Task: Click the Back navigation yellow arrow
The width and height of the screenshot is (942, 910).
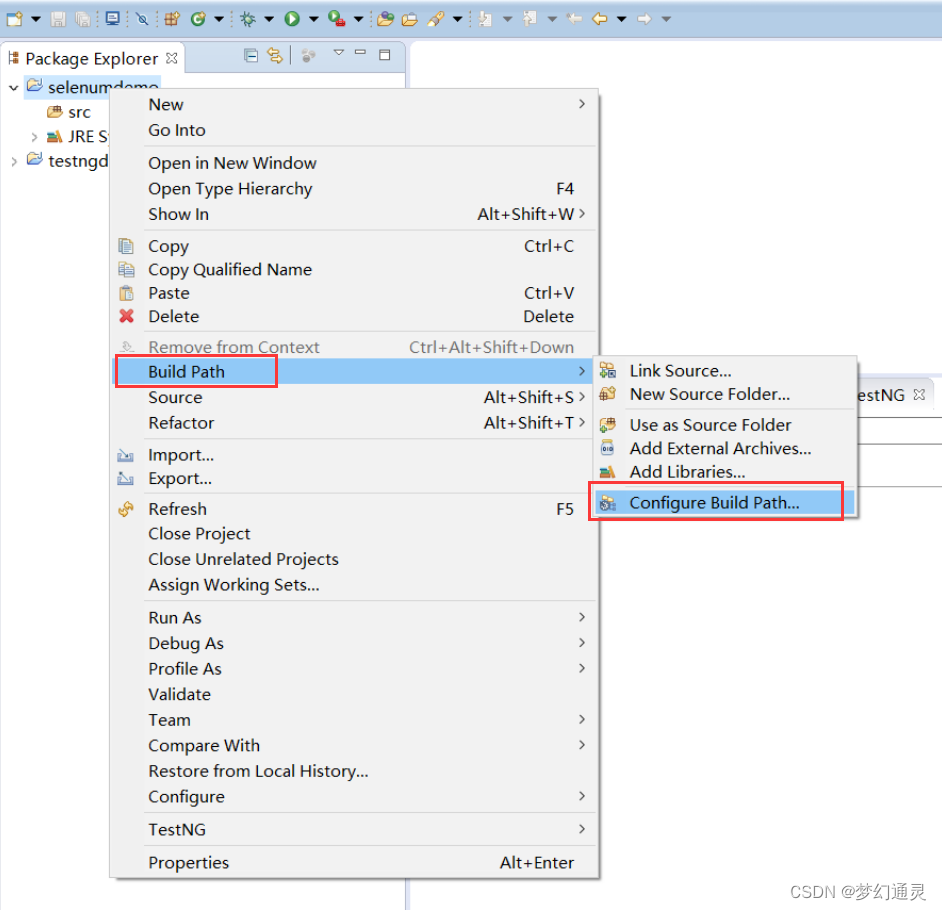Action: (600, 19)
